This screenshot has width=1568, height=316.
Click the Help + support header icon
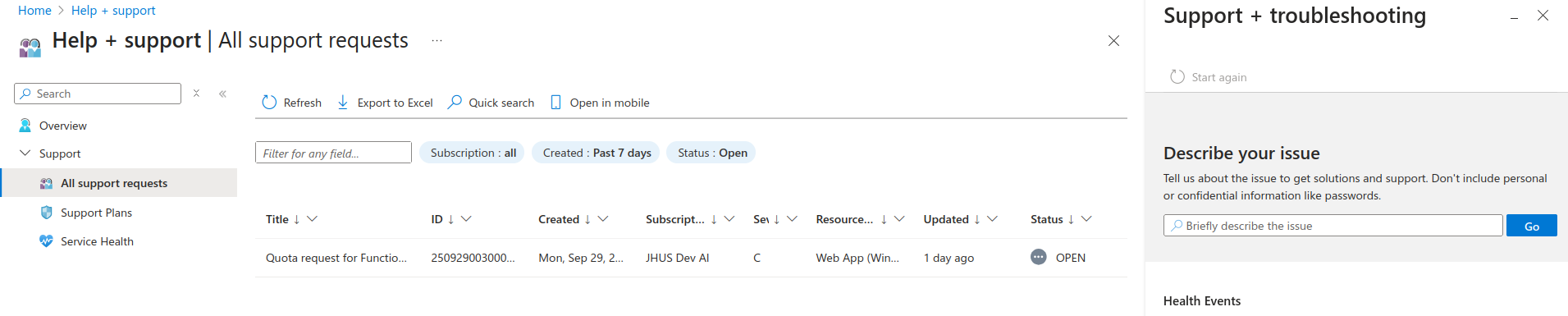pos(30,48)
